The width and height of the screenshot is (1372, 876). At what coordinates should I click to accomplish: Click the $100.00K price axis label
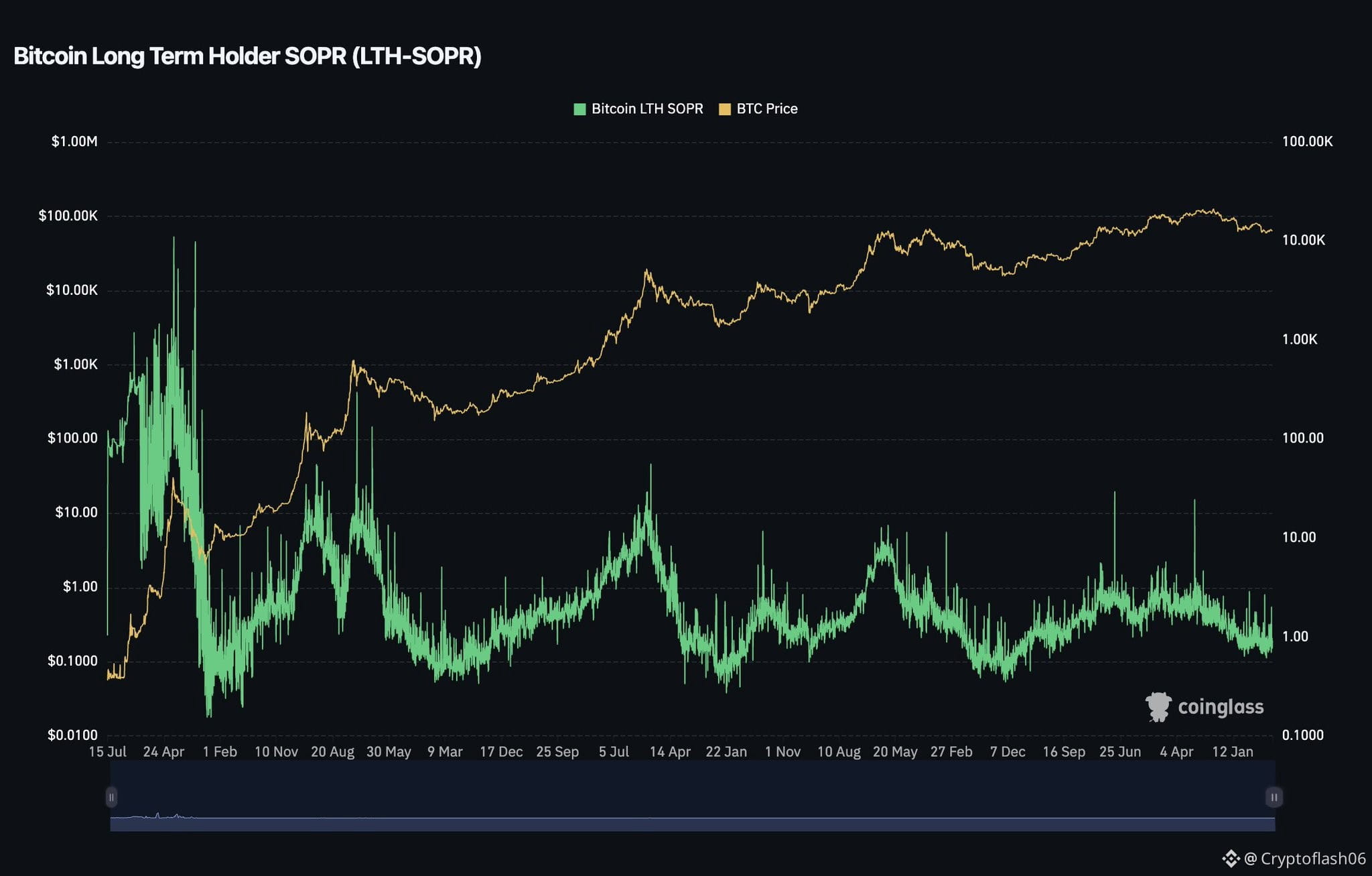click(x=68, y=216)
